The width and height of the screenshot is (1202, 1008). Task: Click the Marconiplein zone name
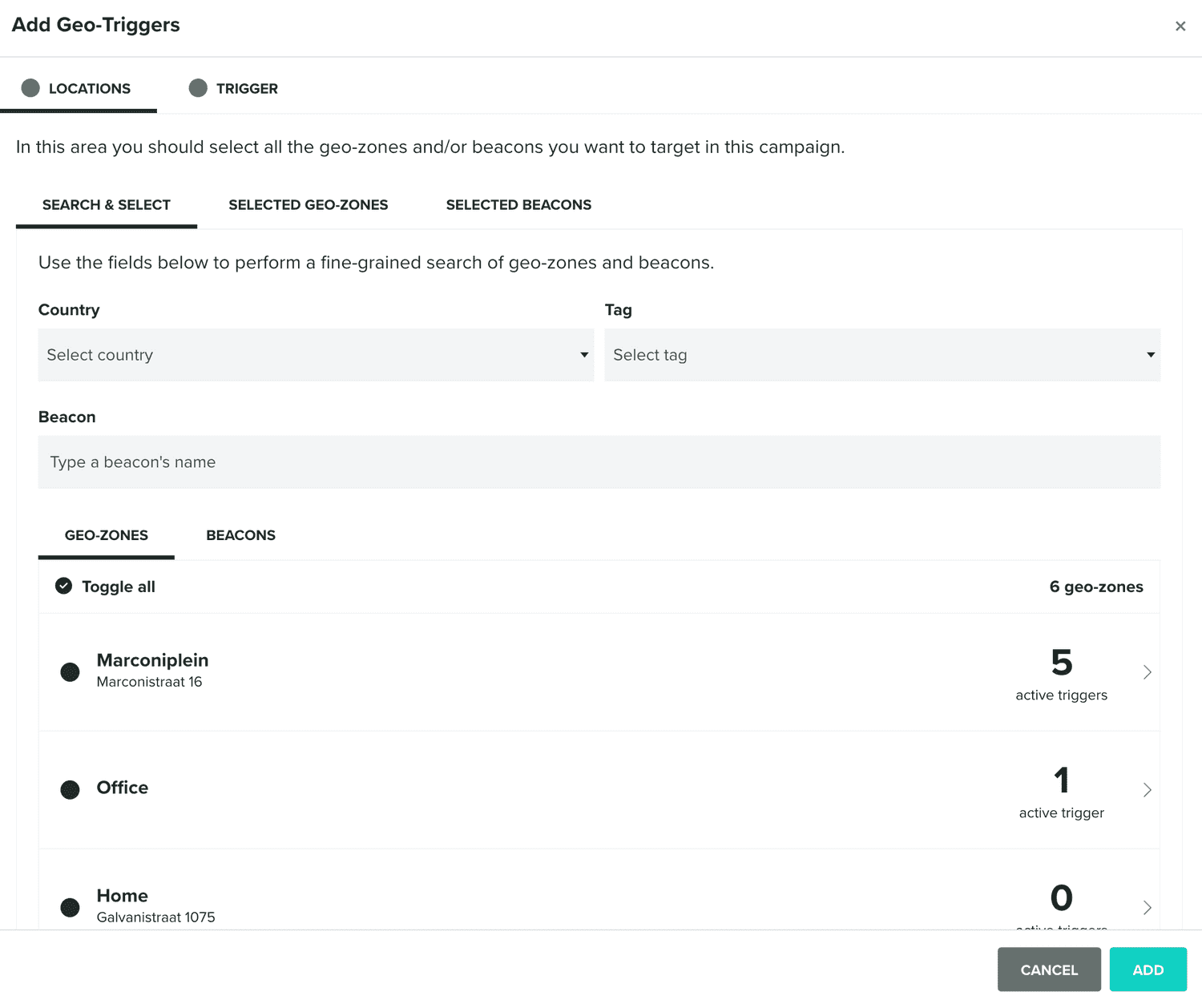click(152, 660)
